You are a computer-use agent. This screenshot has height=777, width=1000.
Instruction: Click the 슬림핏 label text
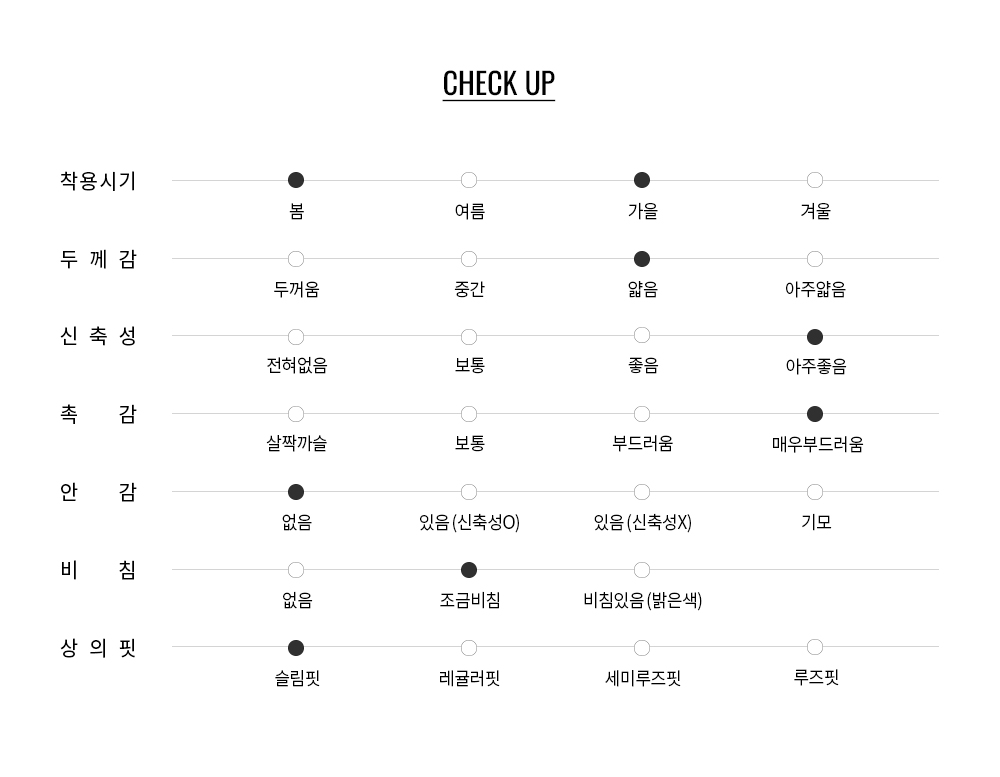coord(297,678)
